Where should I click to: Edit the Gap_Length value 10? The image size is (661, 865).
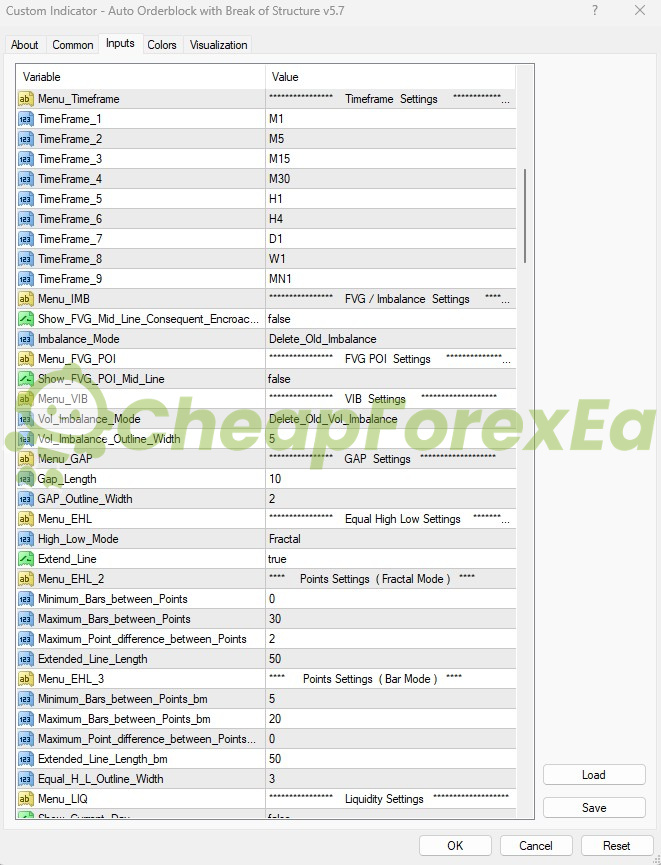click(x=391, y=479)
